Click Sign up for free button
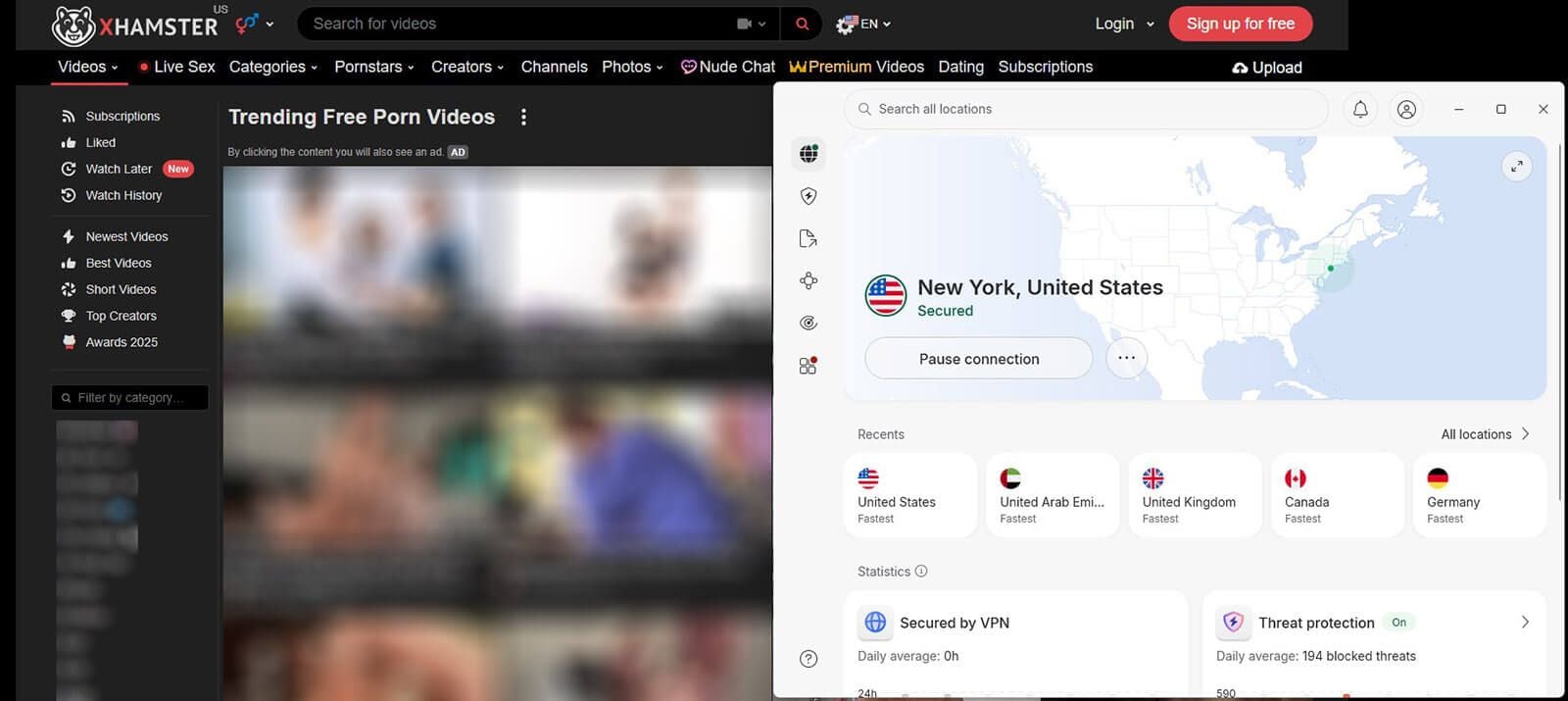This screenshot has width=1568, height=701. (x=1241, y=24)
